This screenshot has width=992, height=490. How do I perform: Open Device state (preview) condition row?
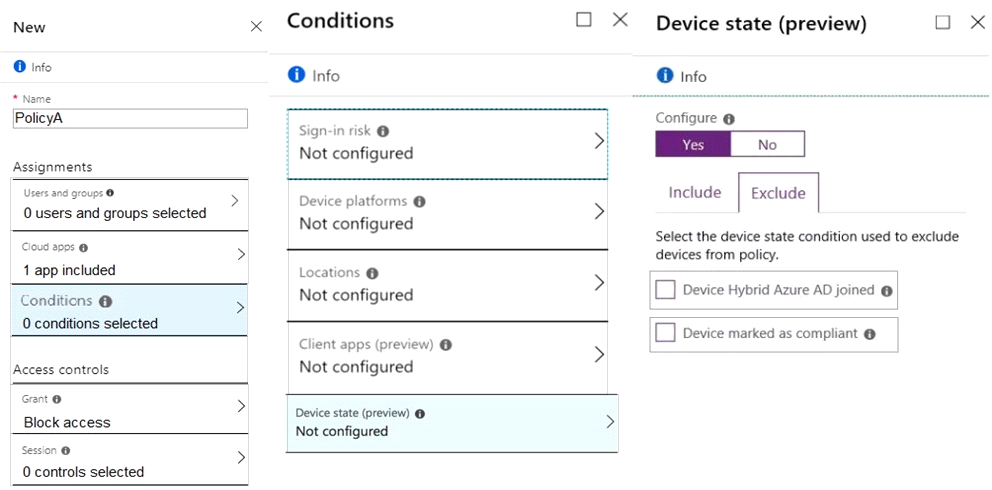tap(452, 423)
